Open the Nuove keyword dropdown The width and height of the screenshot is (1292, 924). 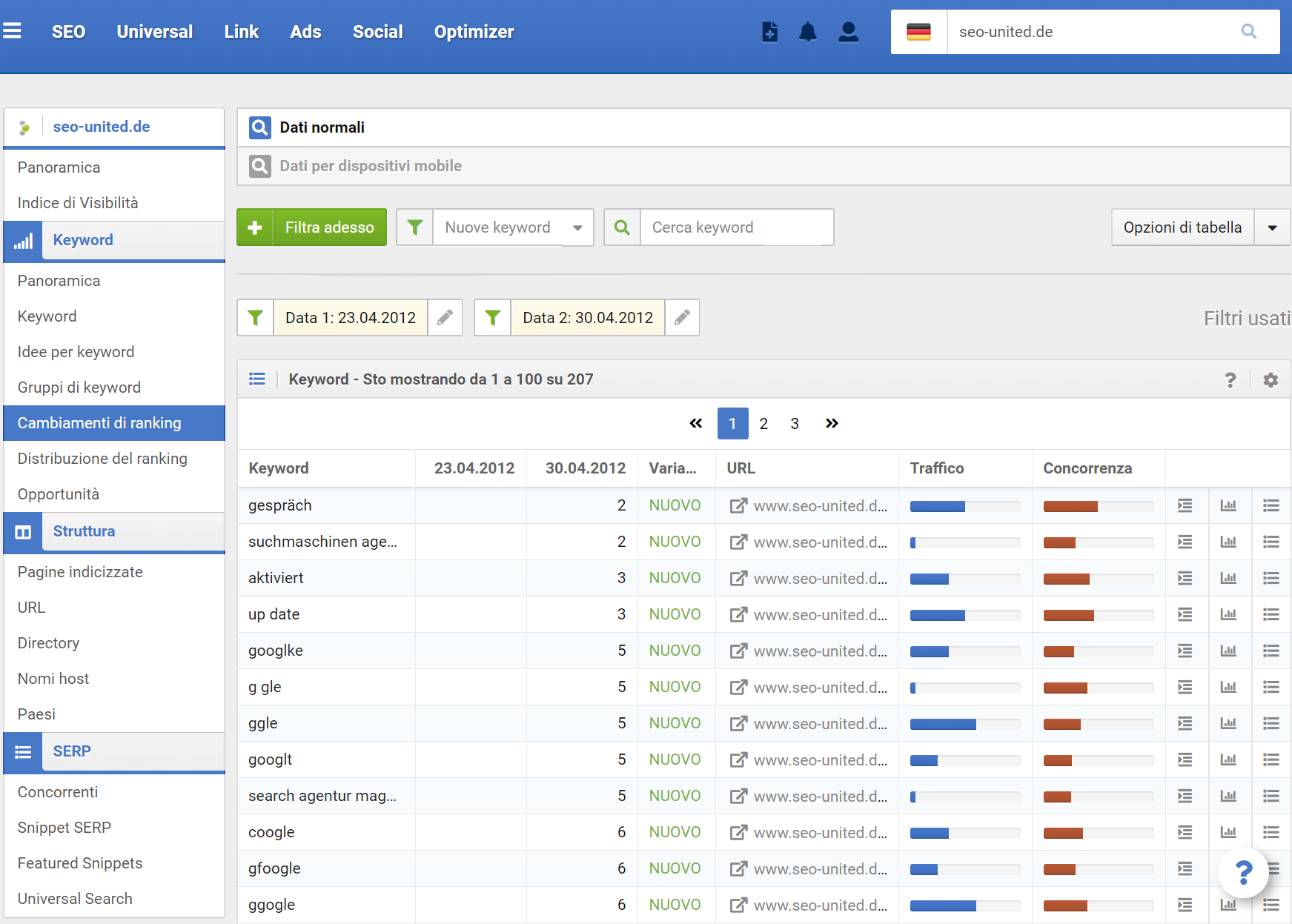[x=513, y=227]
